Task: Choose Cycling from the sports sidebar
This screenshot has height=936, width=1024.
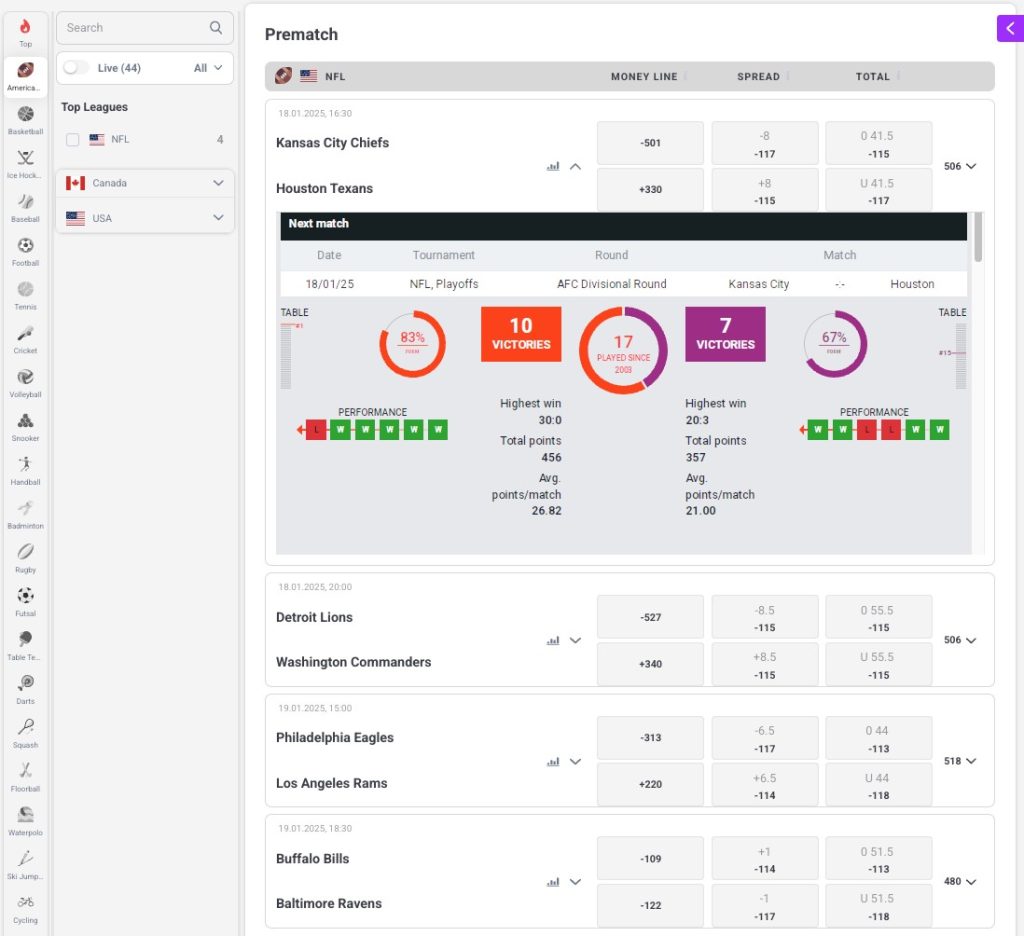Action: pyautogui.click(x=25, y=909)
